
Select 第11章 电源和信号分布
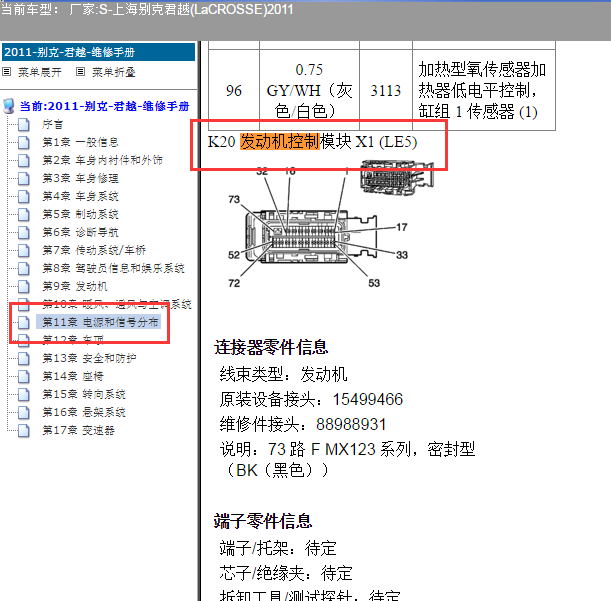pyautogui.click(x=99, y=322)
